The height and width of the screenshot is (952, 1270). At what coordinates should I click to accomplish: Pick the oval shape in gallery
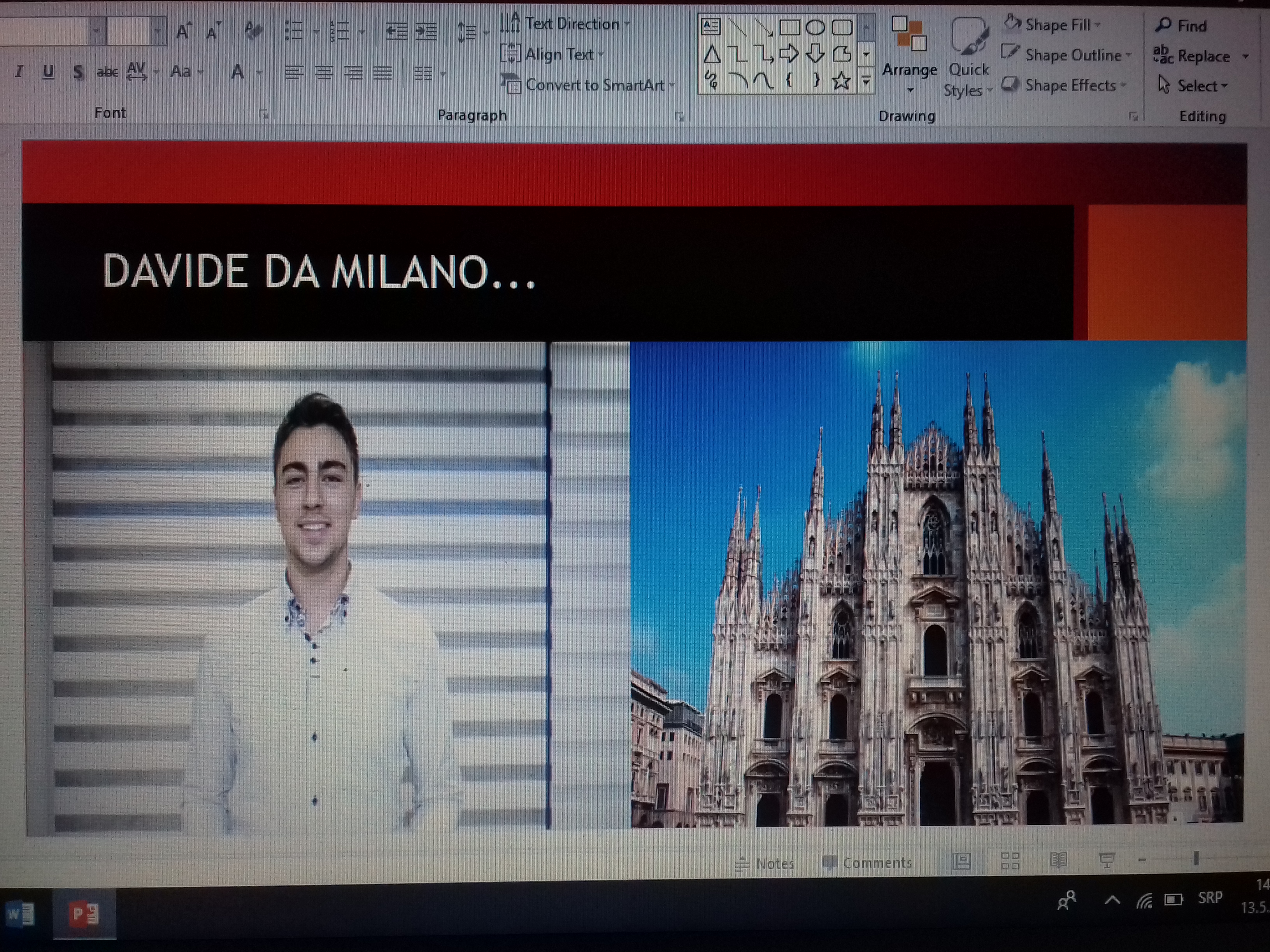point(815,27)
